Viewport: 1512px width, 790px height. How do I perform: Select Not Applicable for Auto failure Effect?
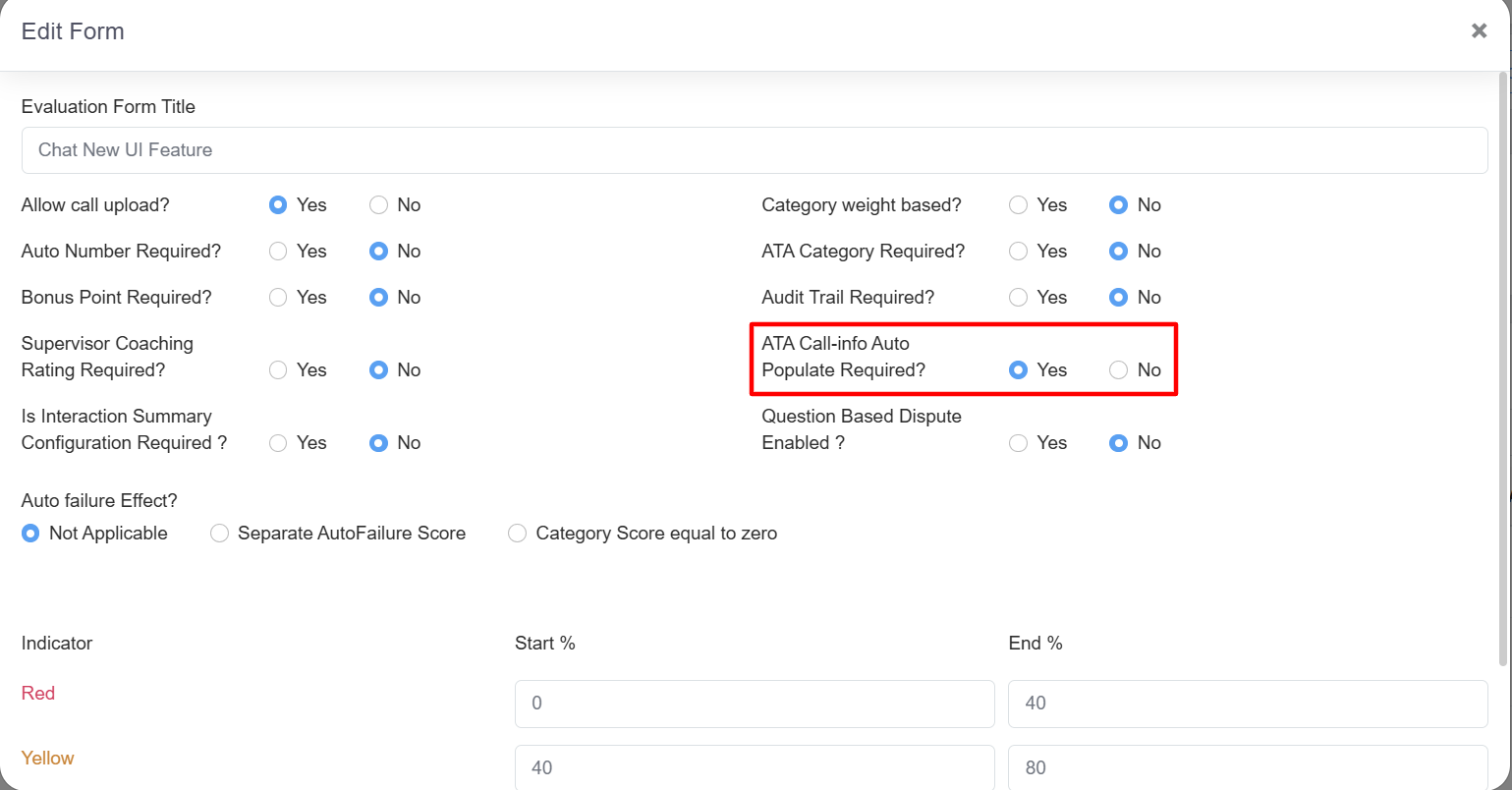(x=31, y=534)
